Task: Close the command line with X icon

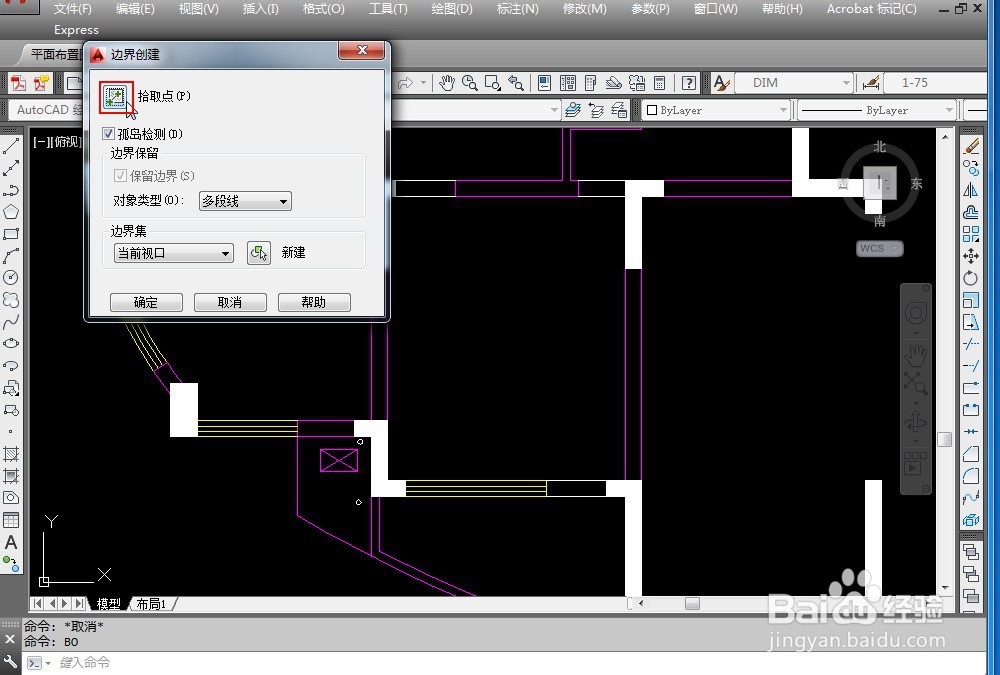Action: click(10, 639)
